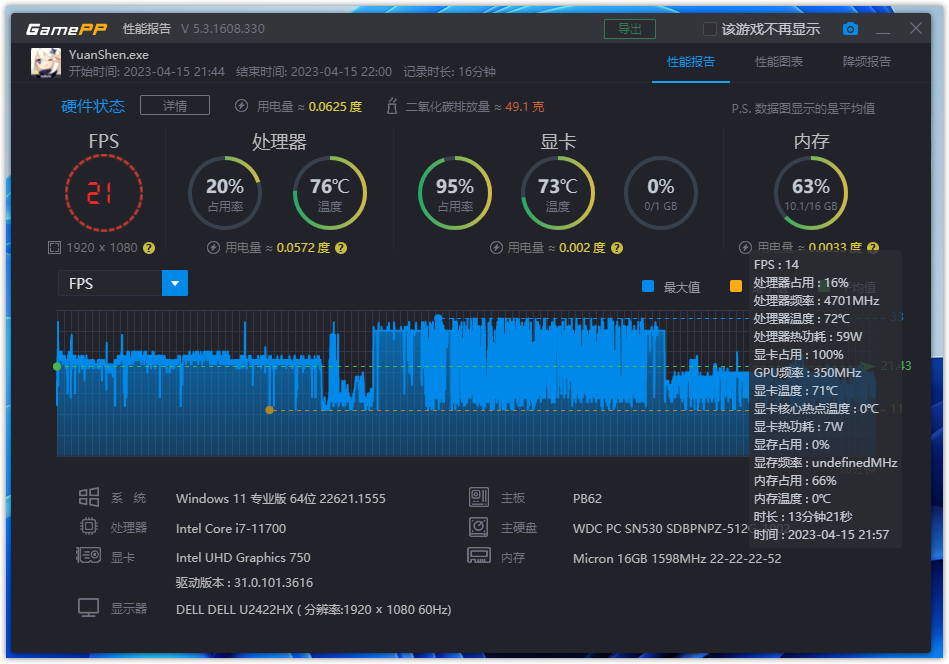The height and width of the screenshot is (664, 949).
Task: Click the YuanShen.exe game avatar thumbnail
Action: (x=45, y=62)
